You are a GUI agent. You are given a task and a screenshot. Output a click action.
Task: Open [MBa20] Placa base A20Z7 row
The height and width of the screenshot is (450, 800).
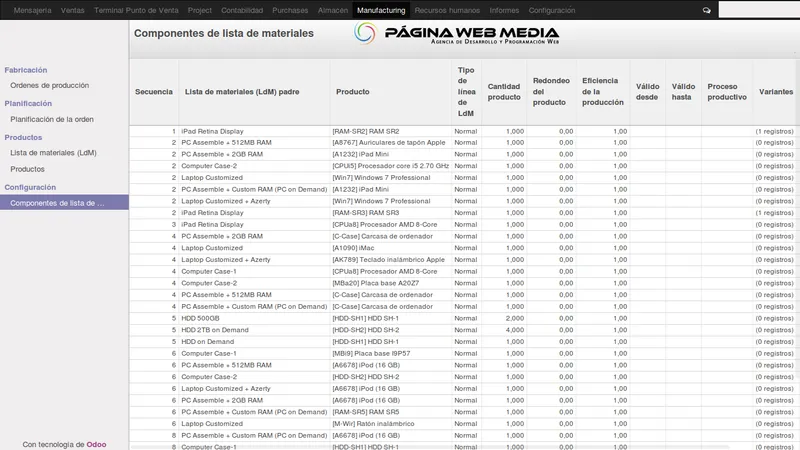pyautogui.click(x=464, y=284)
